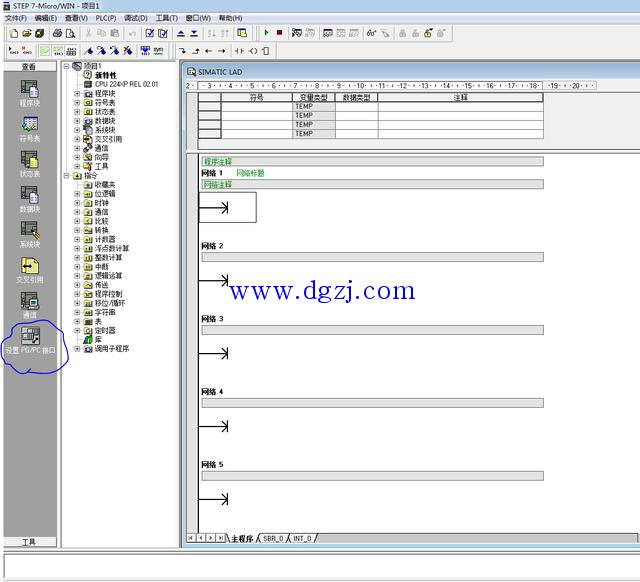Switch to the SBR_0 tab
Viewport: 640px width, 582px height.
click(x=273, y=538)
